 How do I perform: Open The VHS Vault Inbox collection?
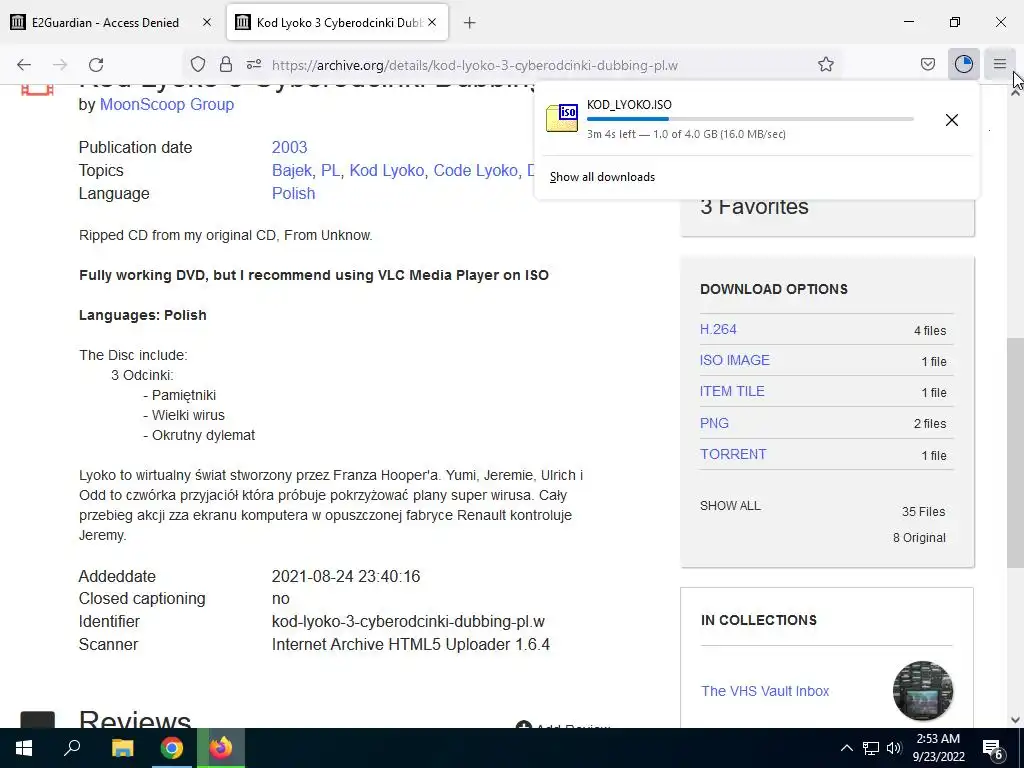[765, 691]
